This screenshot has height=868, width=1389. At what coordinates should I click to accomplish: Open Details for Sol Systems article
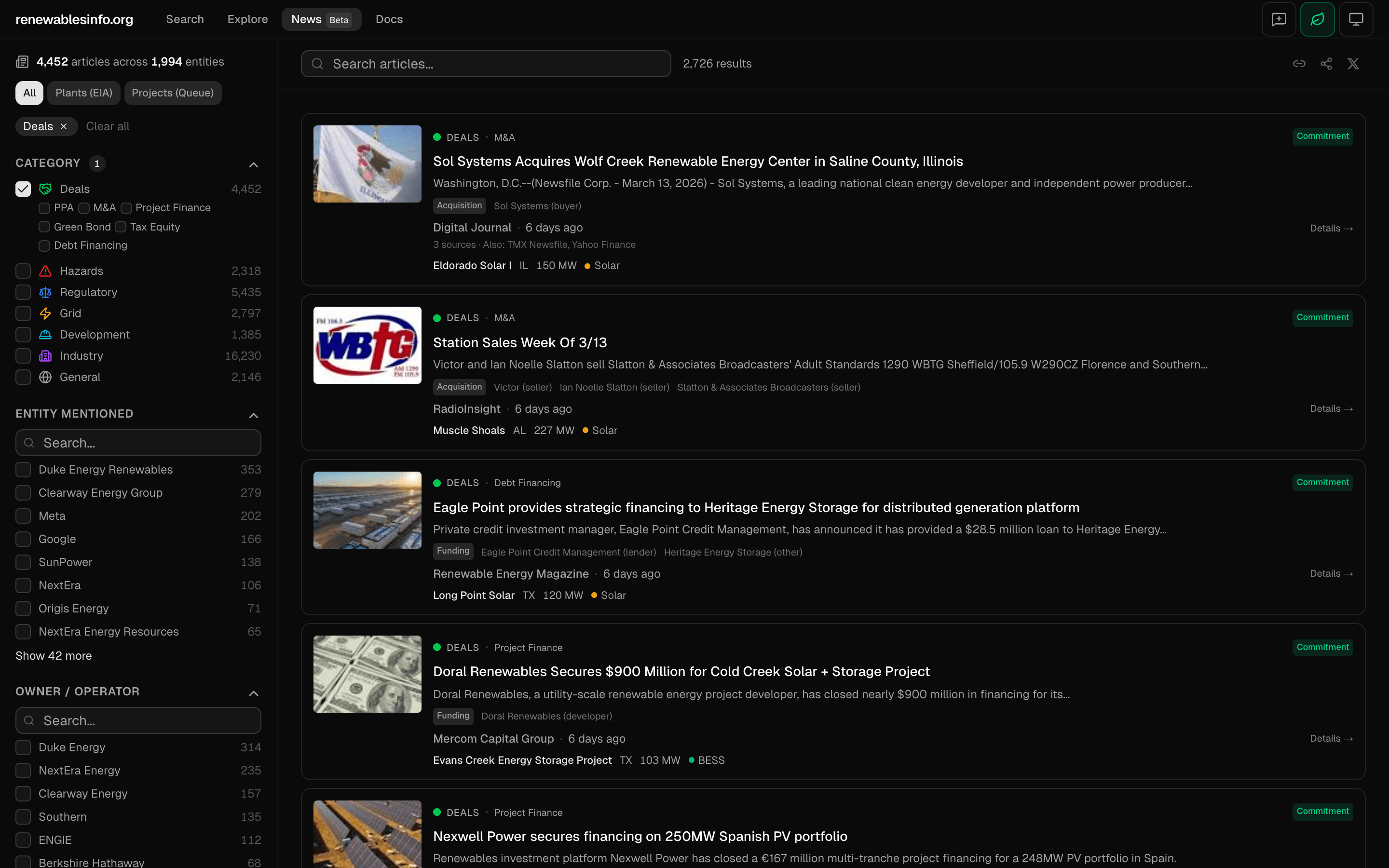[x=1331, y=229]
